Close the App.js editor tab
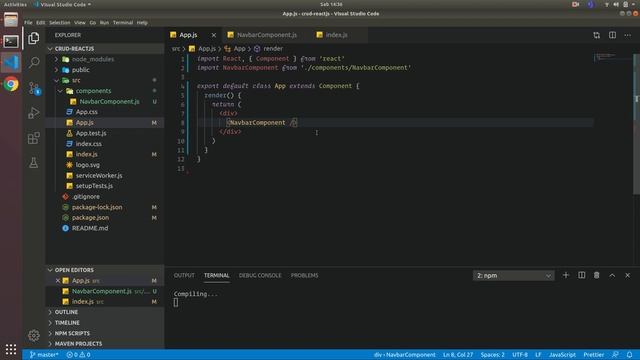The height and width of the screenshot is (360, 640). coord(213,35)
